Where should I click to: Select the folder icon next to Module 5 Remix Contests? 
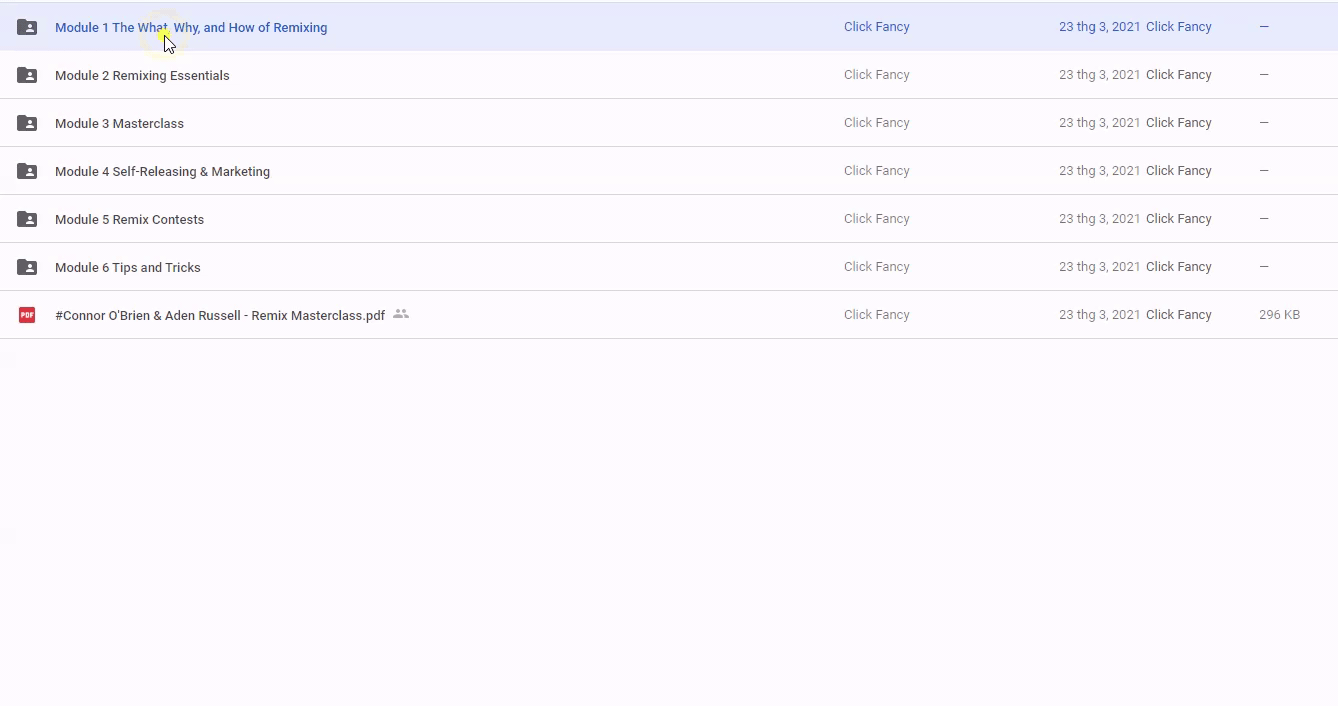[x=27, y=219]
